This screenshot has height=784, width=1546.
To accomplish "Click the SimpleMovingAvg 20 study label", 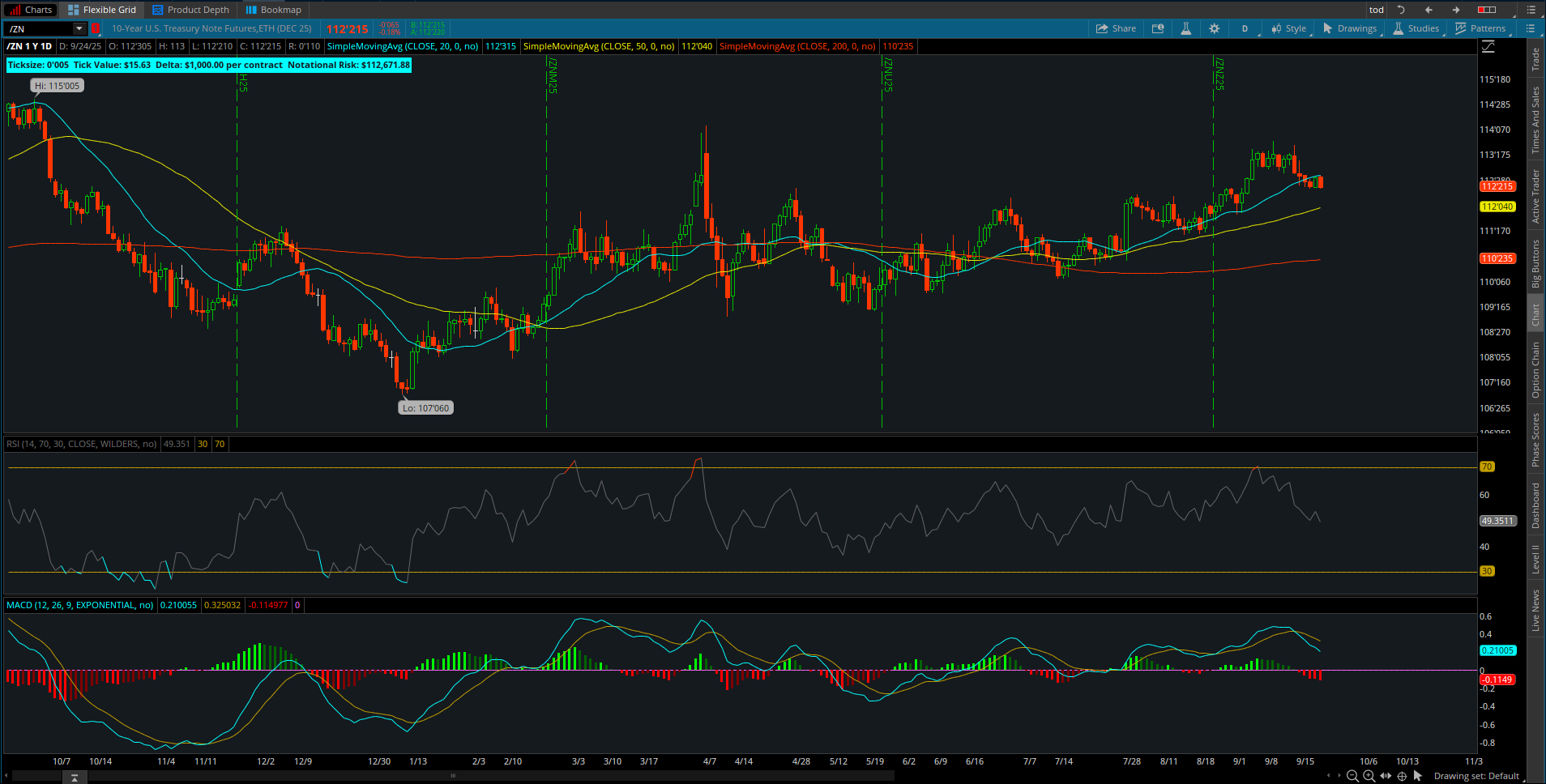I will pyautogui.click(x=403, y=46).
